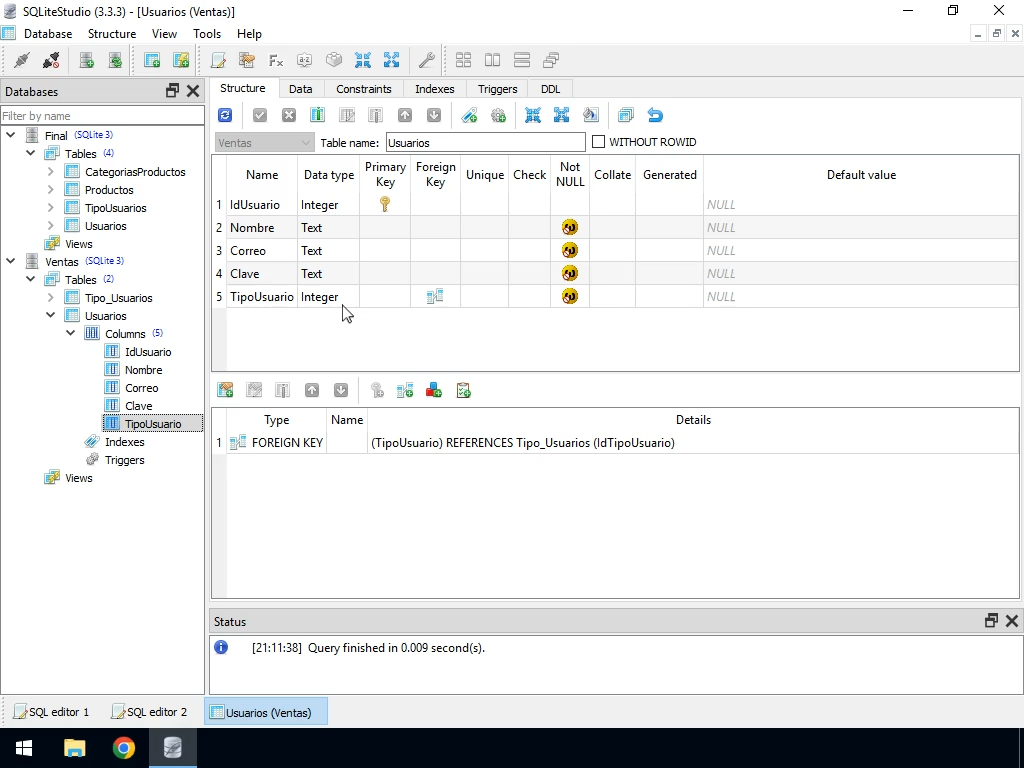Click the blue undo arrow icon
The image size is (1024, 768).
(655, 115)
